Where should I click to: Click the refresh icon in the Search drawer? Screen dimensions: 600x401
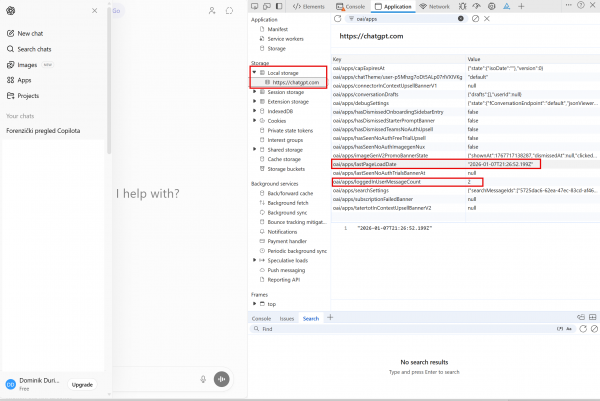[x=581, y=327]
